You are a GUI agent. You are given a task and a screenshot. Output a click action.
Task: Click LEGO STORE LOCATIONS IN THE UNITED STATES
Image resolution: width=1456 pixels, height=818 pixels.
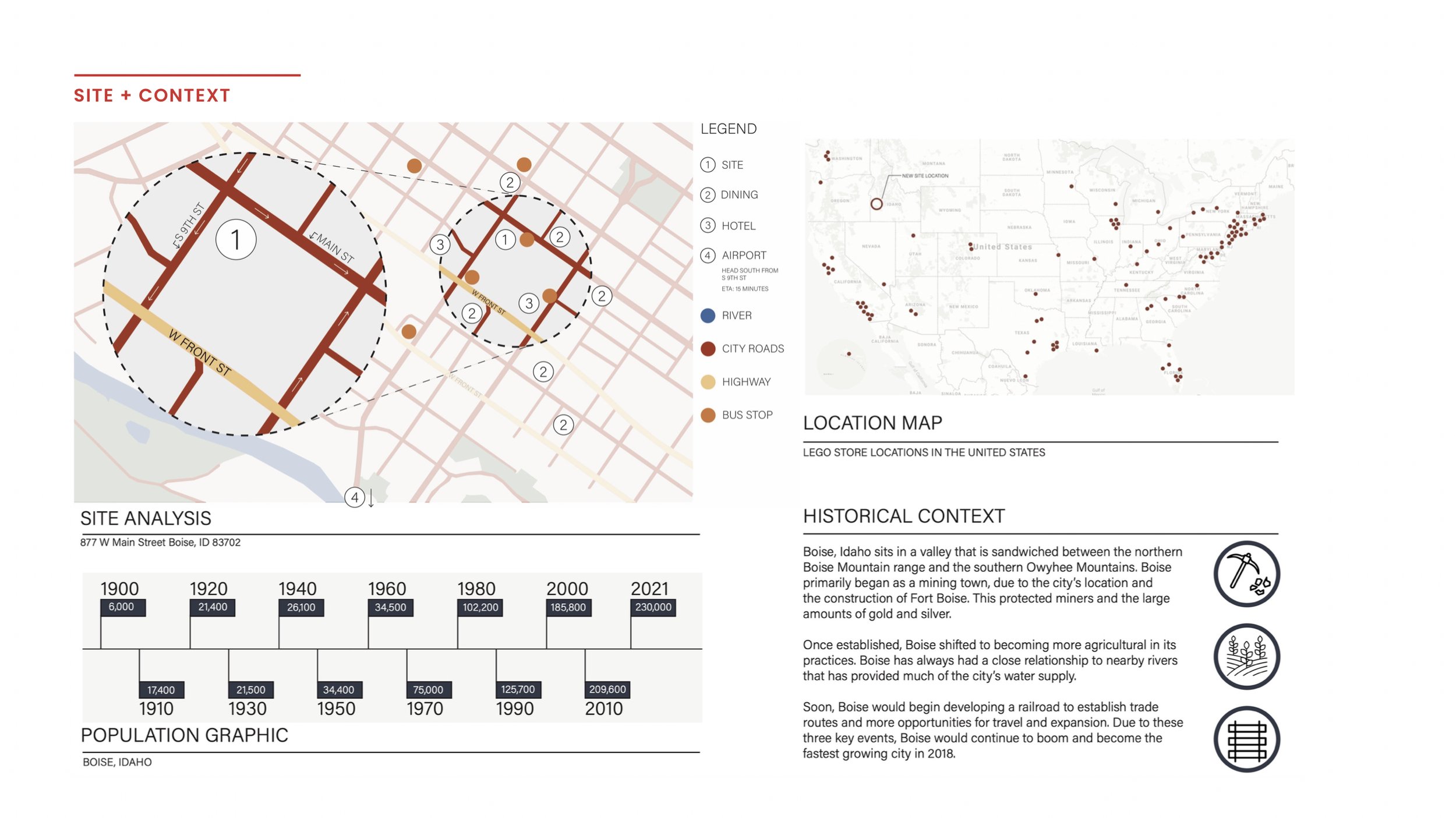[924, 452]
